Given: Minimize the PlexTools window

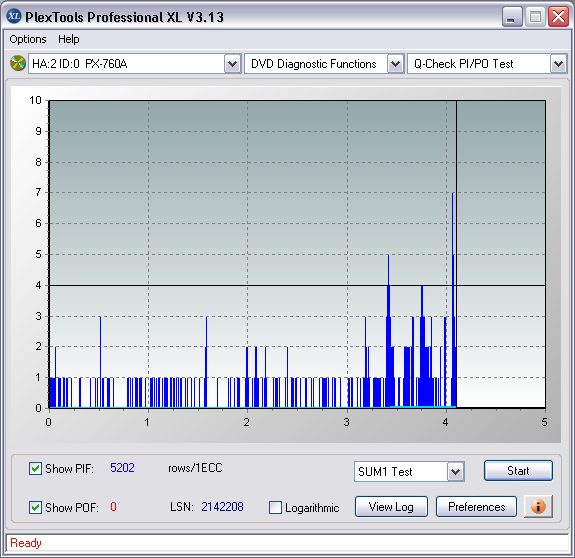Looking at the screenshot, I should (512, 17).
